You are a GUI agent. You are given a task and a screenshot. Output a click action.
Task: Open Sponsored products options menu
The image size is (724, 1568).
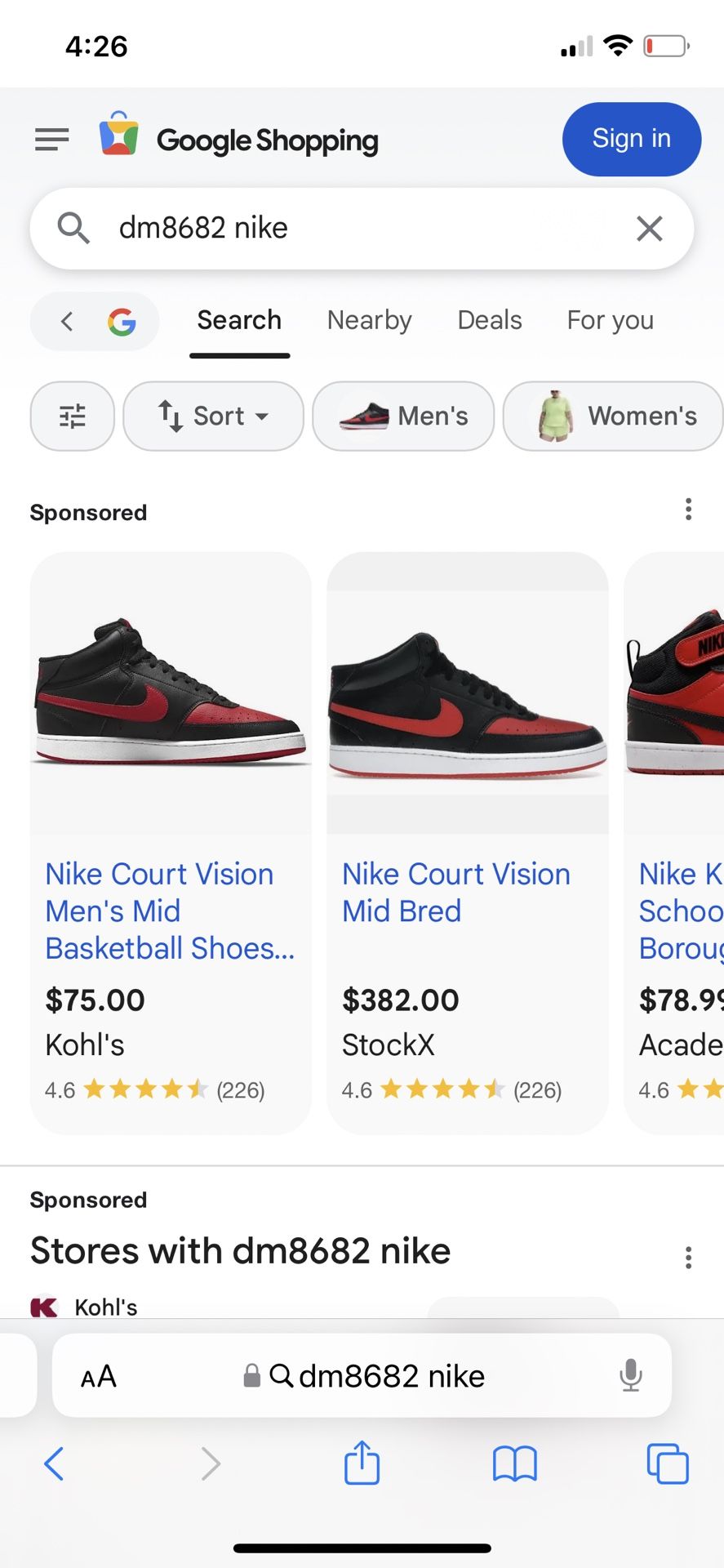pos(688,510)
